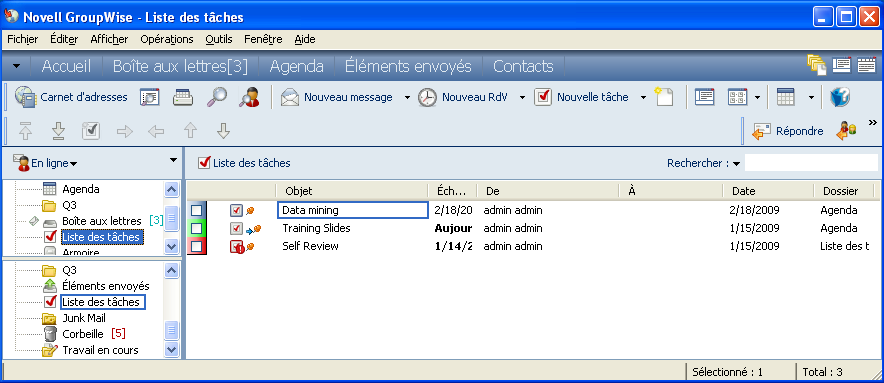
Task: Switch to the Agenda tab
Action: click(x=297, y=67)
